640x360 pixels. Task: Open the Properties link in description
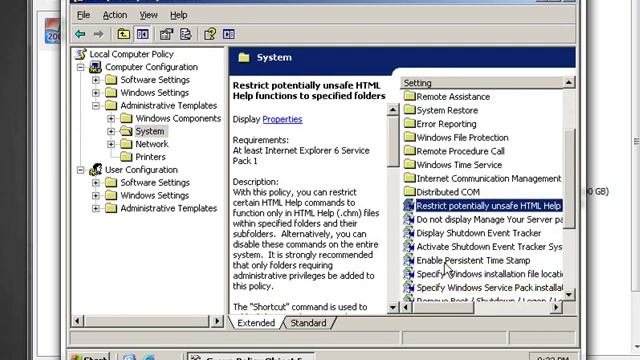coord(282,119)
